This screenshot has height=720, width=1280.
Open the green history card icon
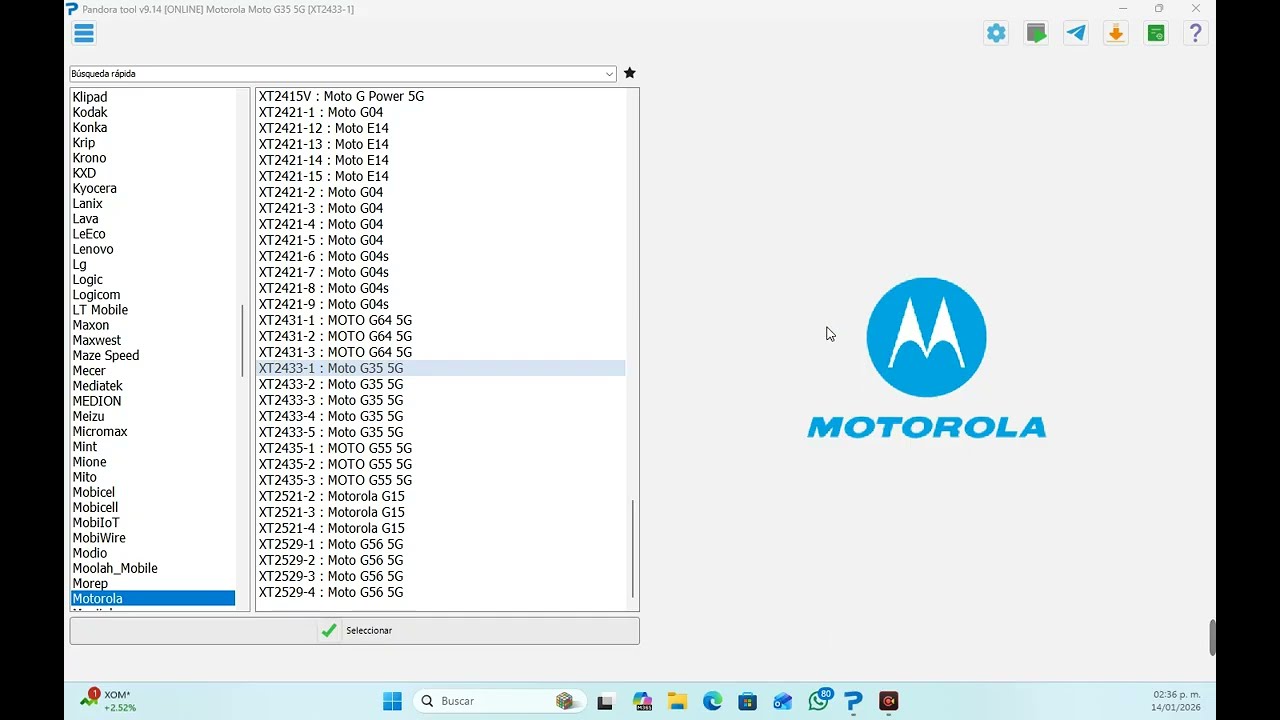tap(1156, 33)
